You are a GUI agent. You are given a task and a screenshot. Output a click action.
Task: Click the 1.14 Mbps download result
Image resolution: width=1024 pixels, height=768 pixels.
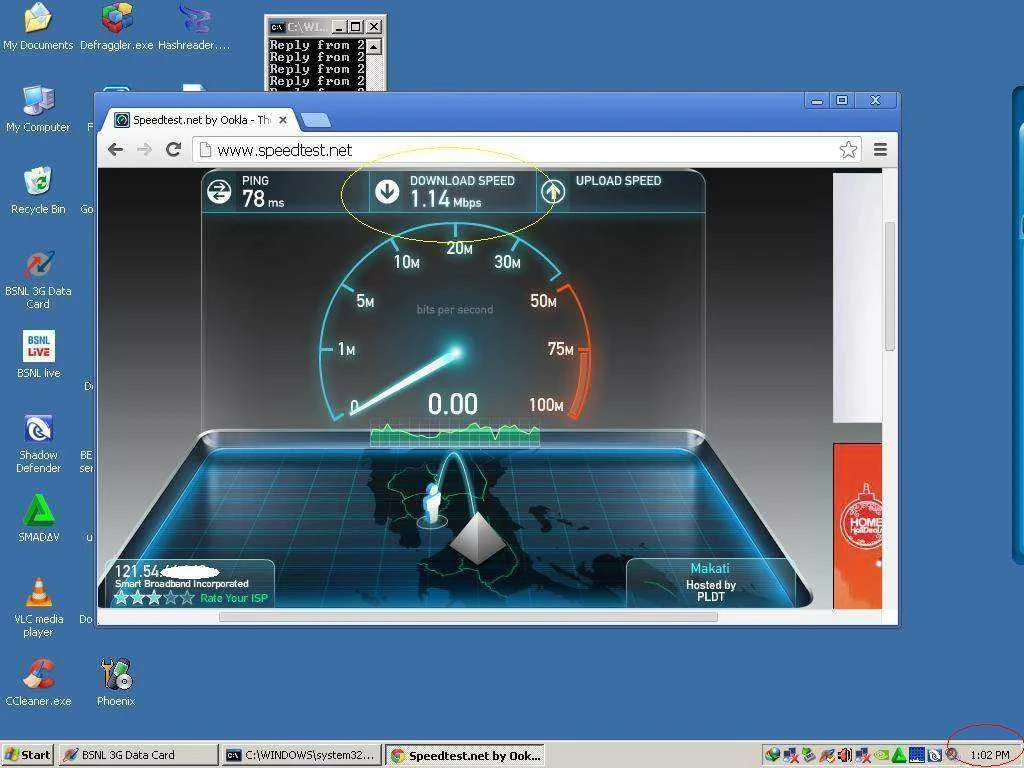(x=446, y=199)
